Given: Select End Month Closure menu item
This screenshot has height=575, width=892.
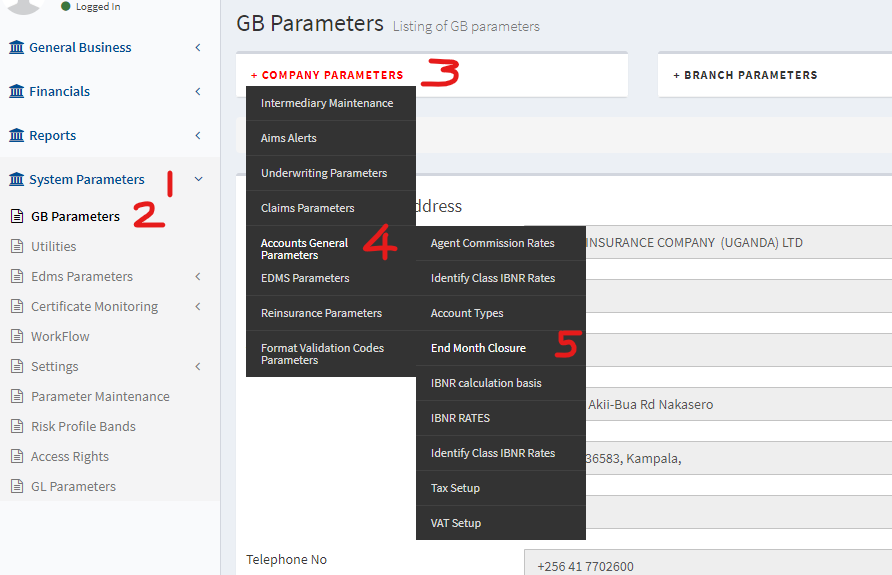Looking at the screenshot, I should pyautogui.click(x=478, y=348).
